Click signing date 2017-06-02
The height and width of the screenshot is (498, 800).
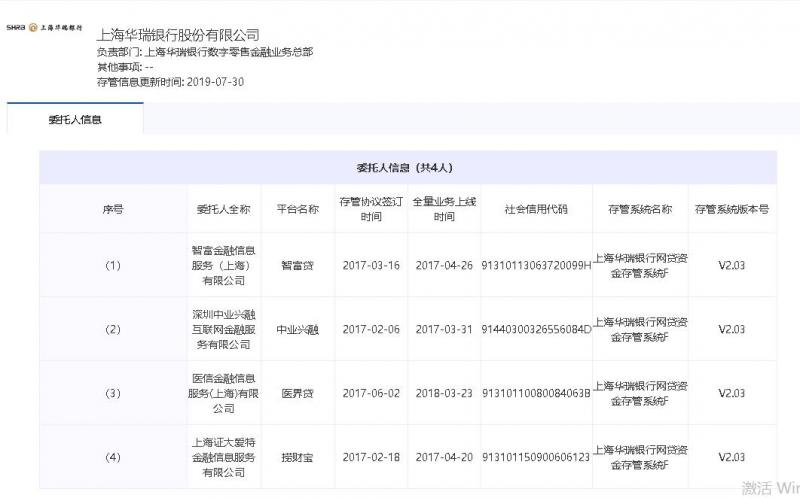tap(371, 393)
